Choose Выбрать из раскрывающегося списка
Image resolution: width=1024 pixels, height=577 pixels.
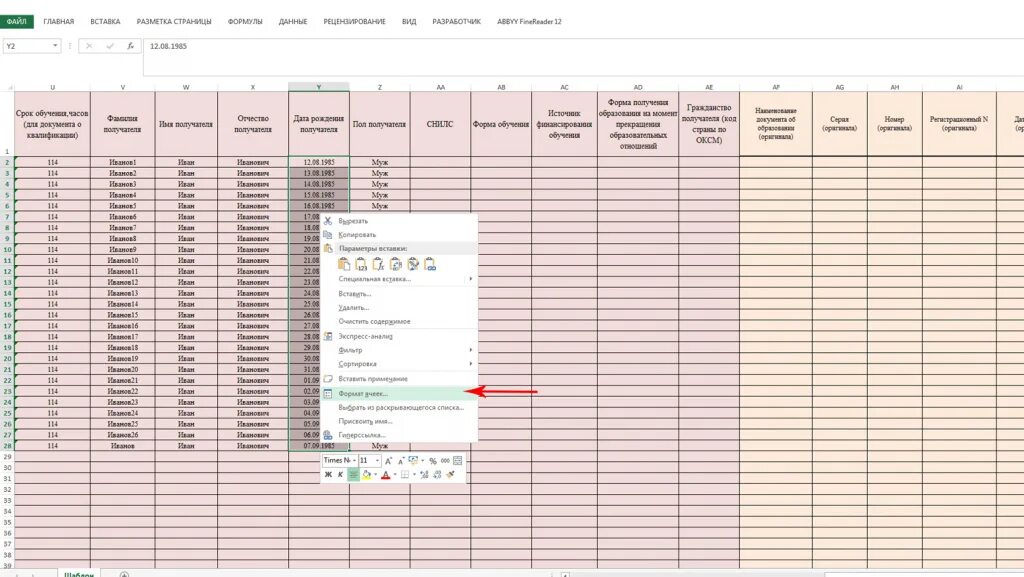399,407
